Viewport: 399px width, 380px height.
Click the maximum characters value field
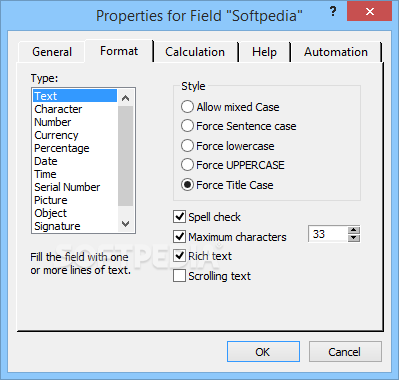click(x=328, y=234)
